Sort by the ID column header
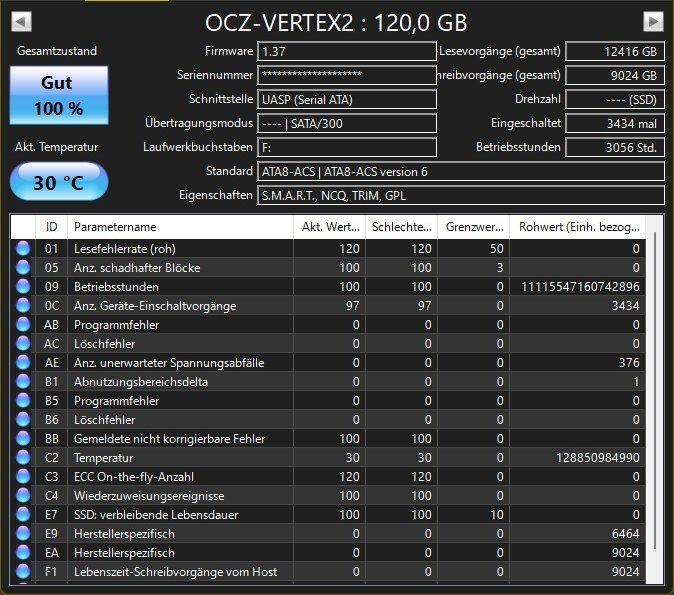The height and width of the screenshot is (595, 674). point(51,227)
